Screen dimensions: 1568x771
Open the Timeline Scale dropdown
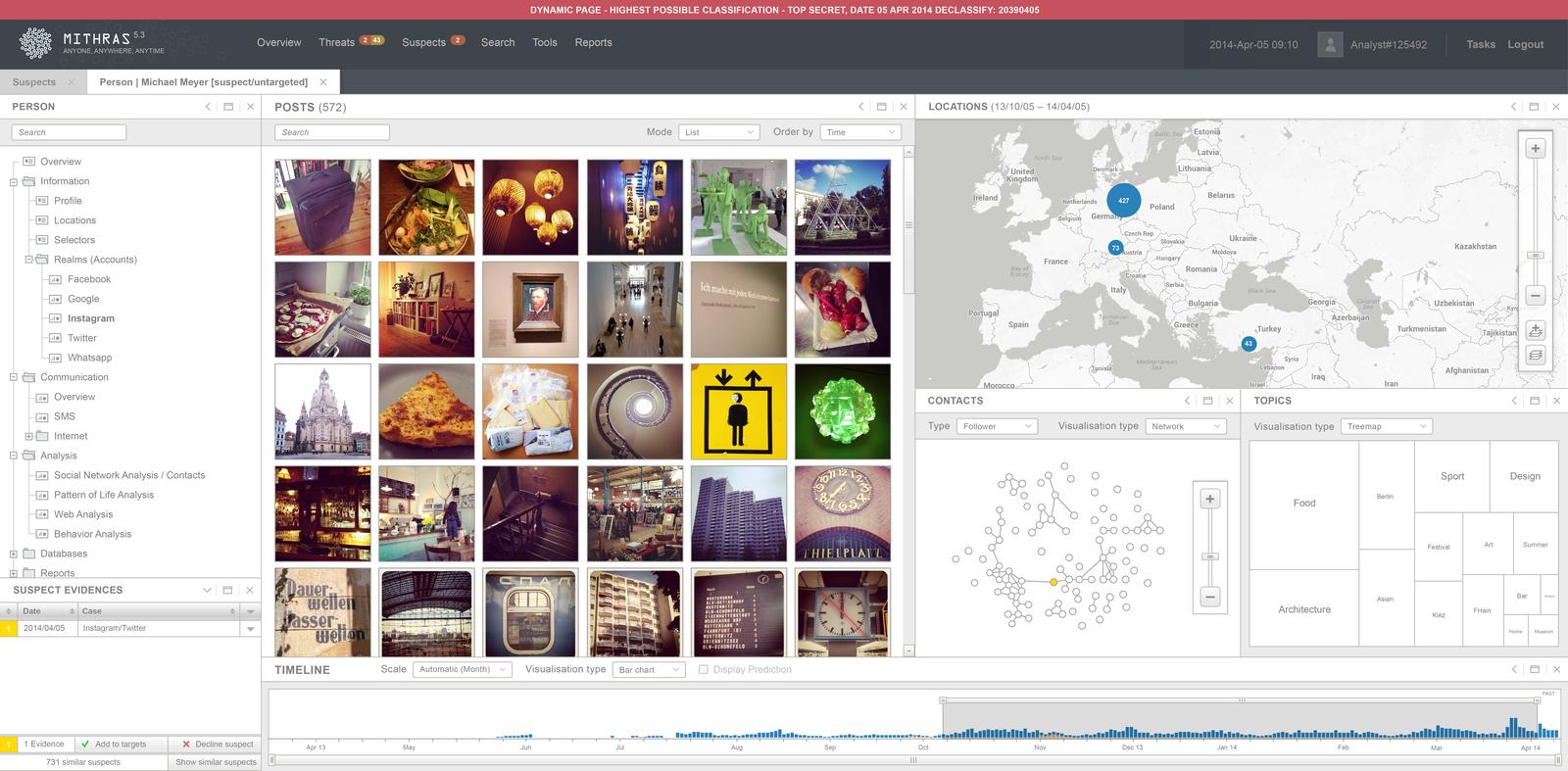[463, 669]
